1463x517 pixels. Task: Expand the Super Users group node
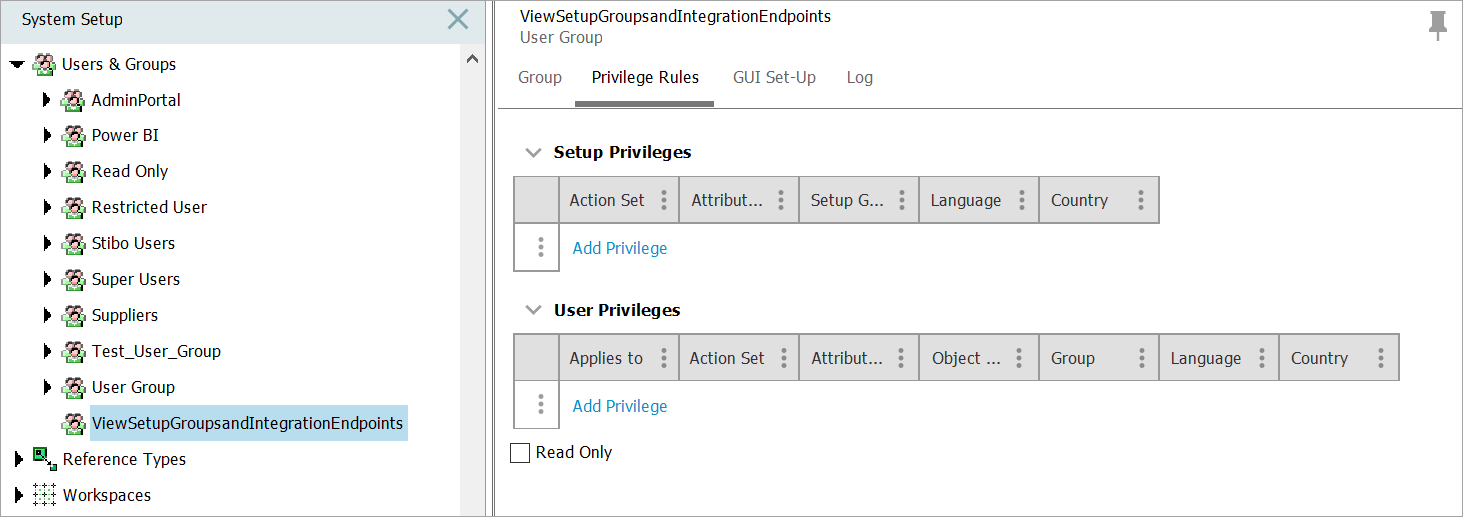pos(47,279)
